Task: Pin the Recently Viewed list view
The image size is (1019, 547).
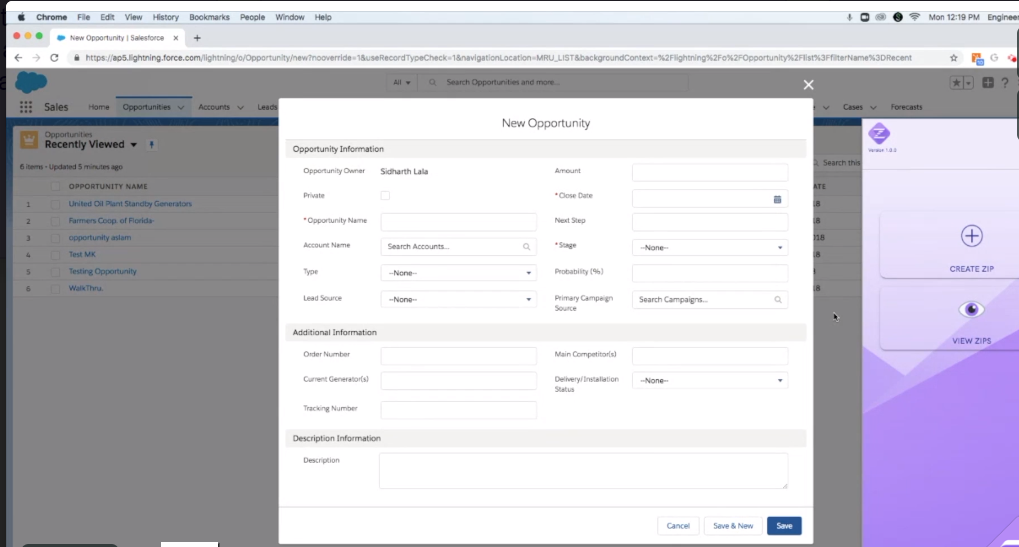Action: 151,145
